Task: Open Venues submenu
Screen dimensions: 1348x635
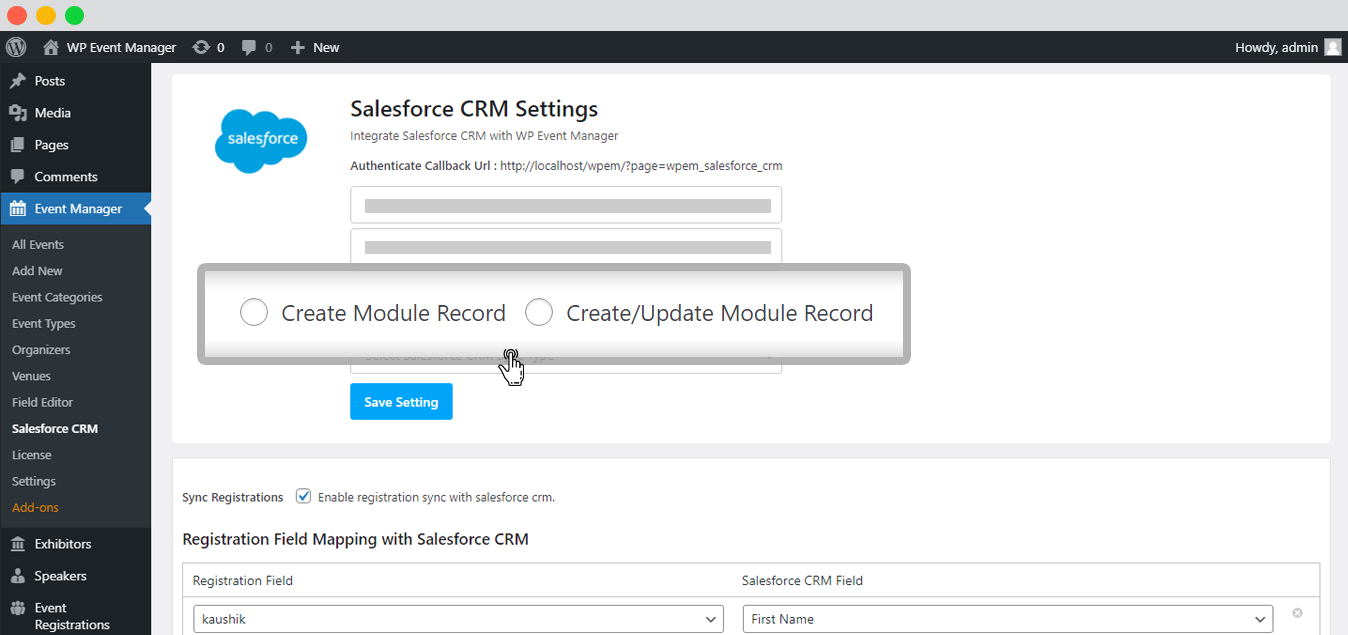Action: (31, 376)
